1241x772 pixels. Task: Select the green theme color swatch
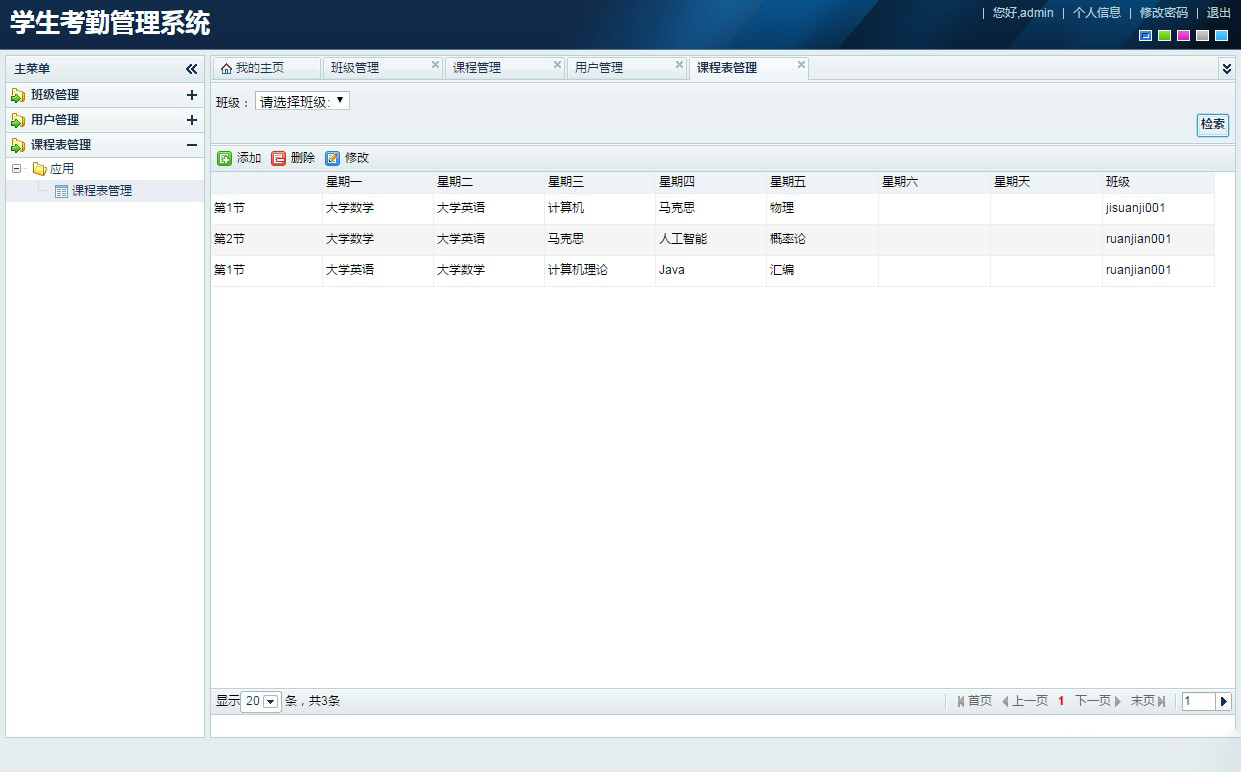tap(1164, 36)
